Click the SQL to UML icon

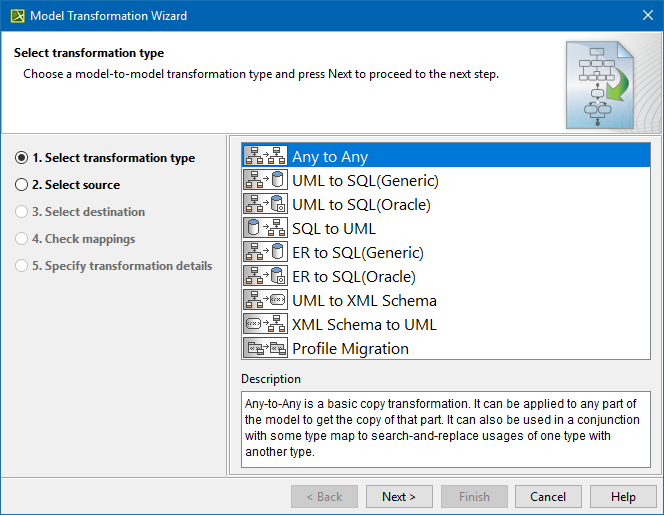tap(265, 229)
